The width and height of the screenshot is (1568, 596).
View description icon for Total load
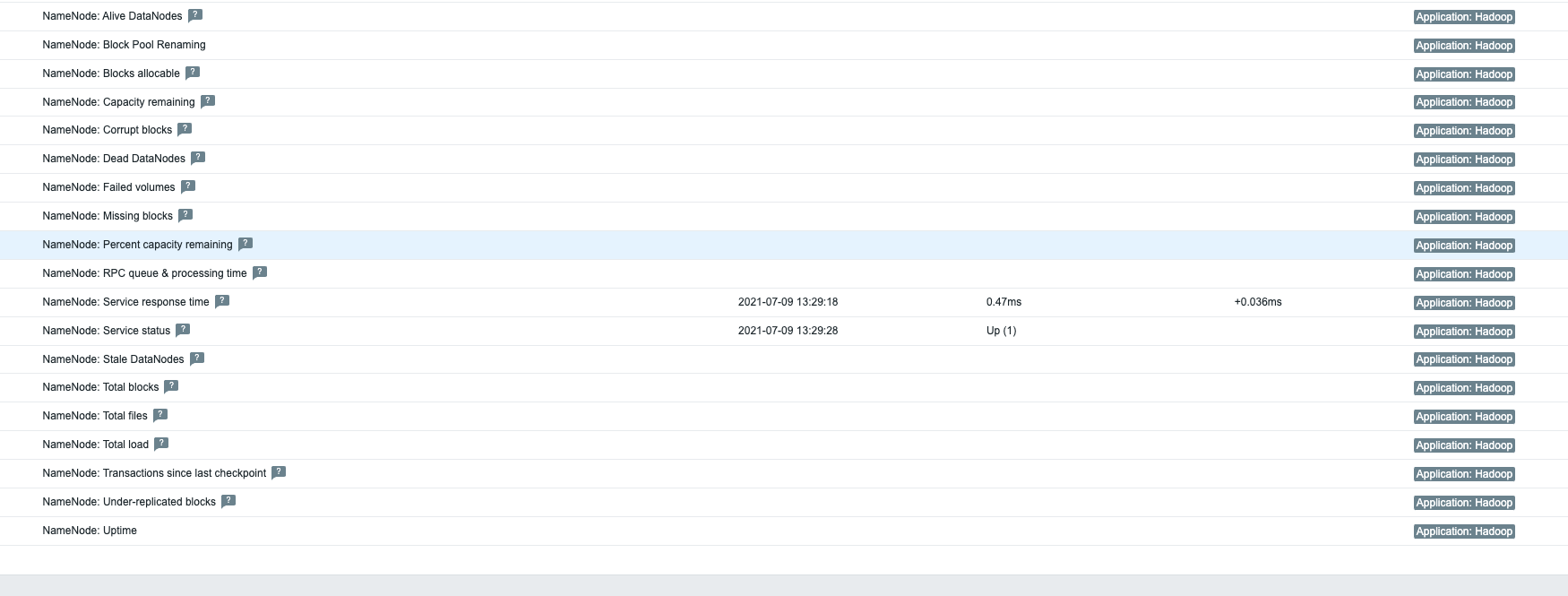[x=161, y=444]
